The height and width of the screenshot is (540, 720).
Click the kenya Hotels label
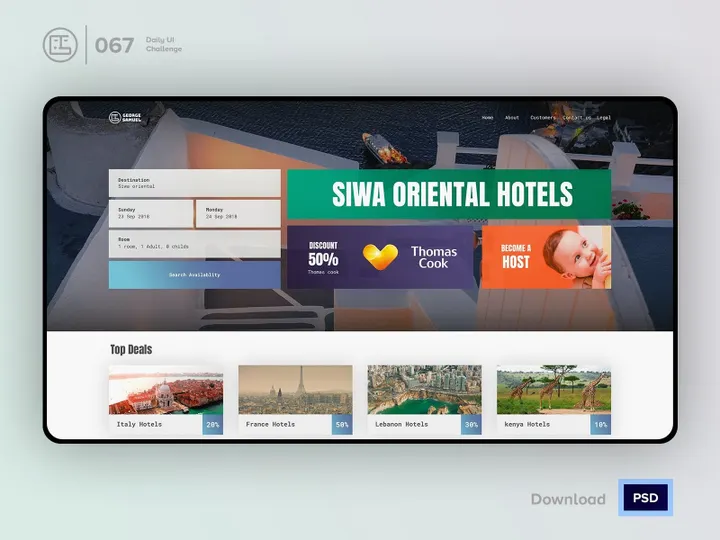[x=527, y=424]
